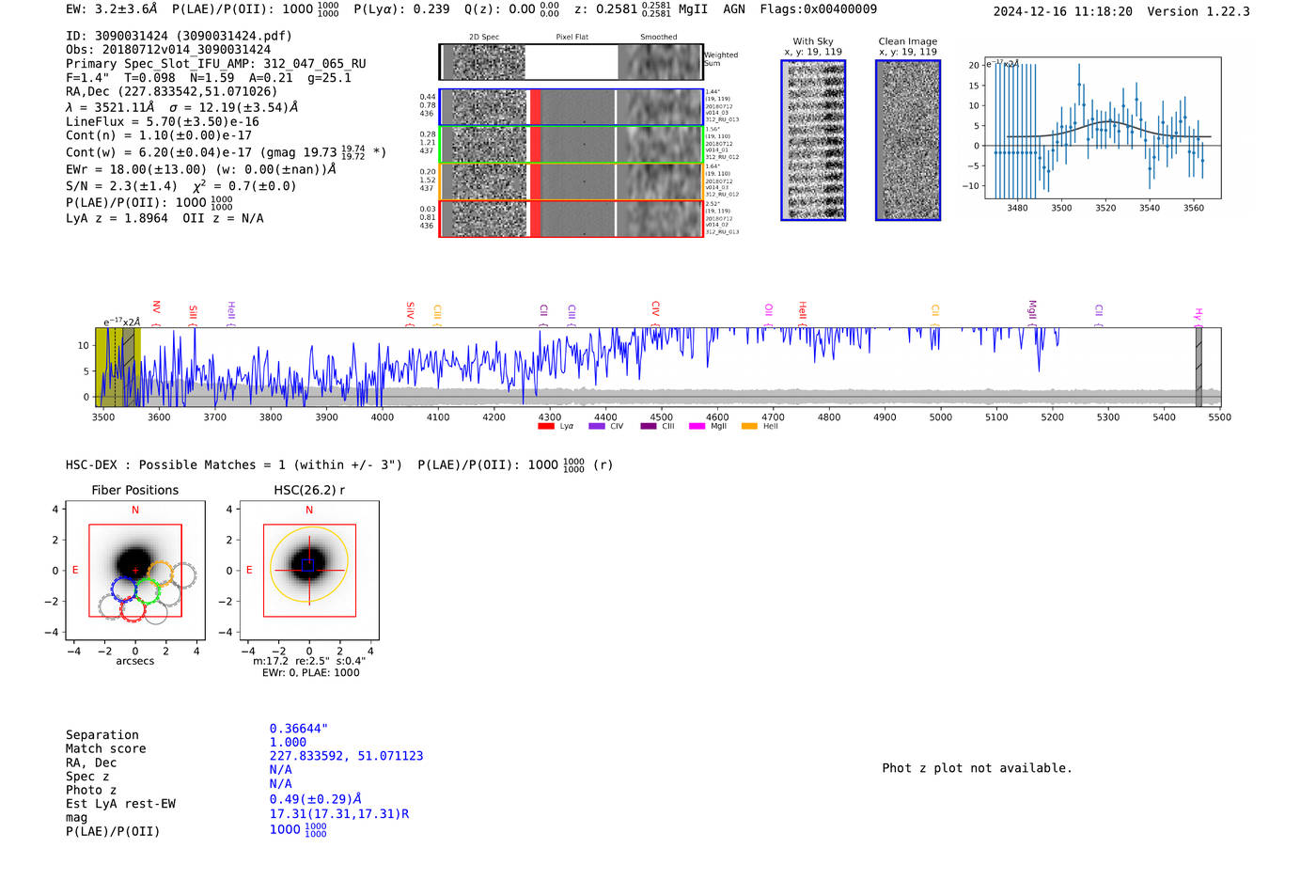This screenshot has width=1316, height=896.
Task: Pick the magenta MgII legend swatch
Action: pos(697,427)
